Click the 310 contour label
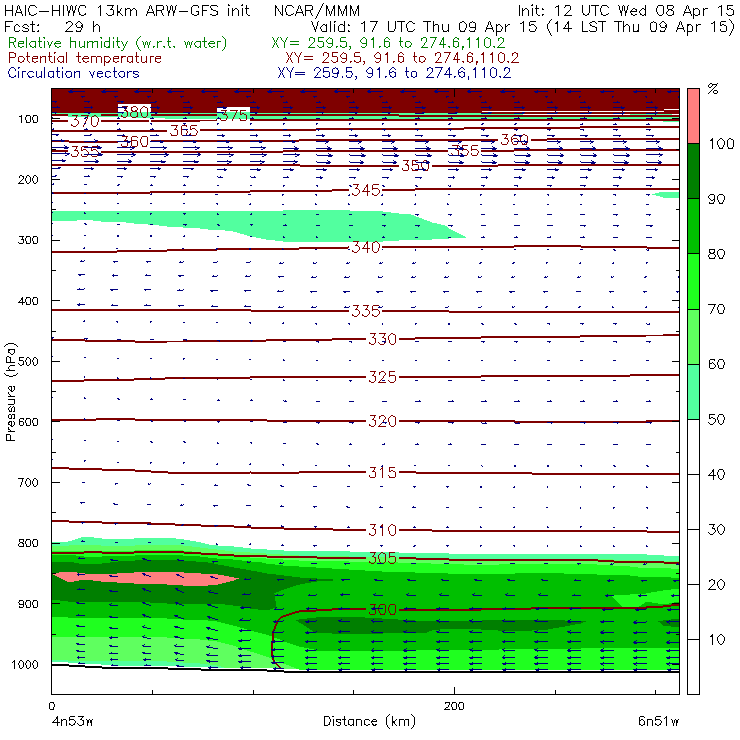 [382, 530]
